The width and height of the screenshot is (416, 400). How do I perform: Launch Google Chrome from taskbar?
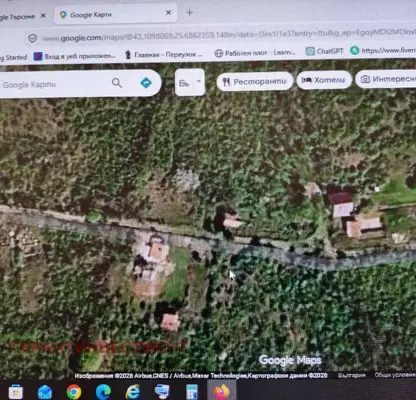(x=74, y=392)
